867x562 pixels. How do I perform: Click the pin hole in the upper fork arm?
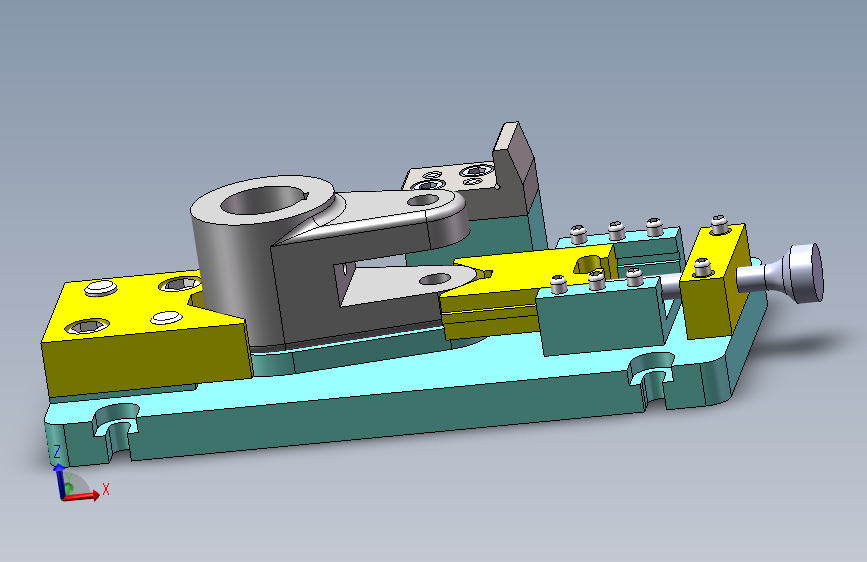423,200
